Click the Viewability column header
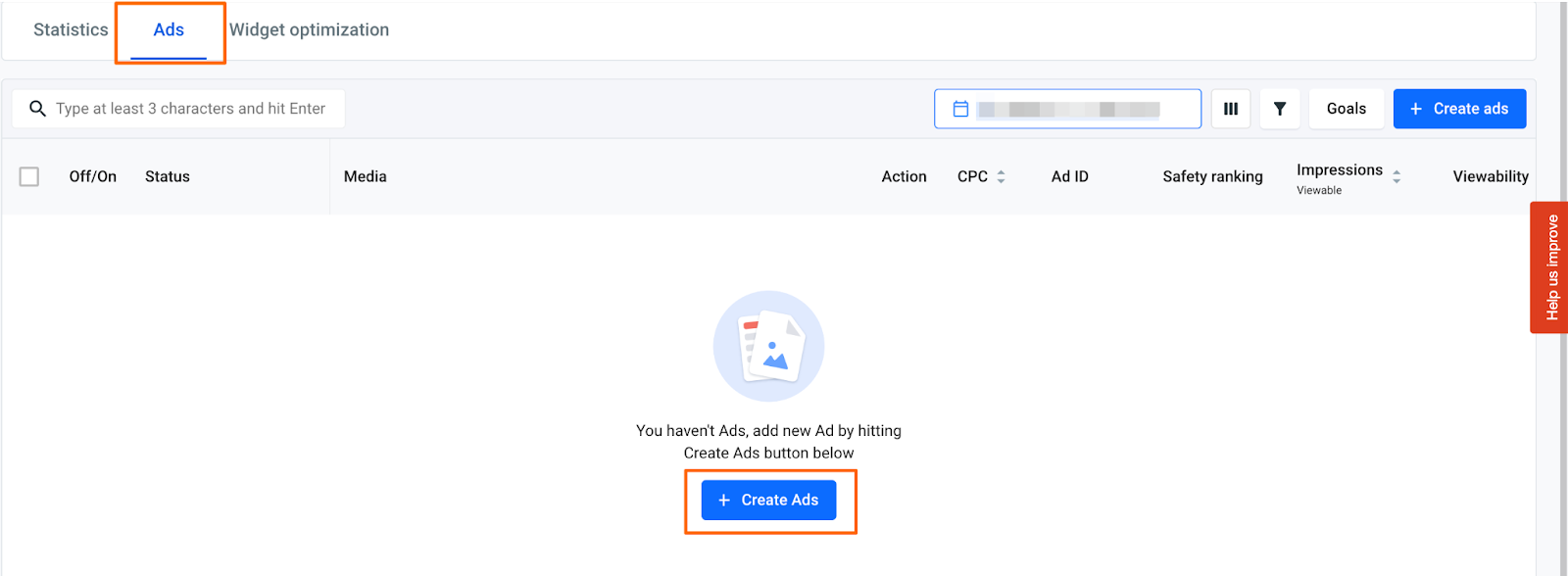1568x576 pixels. click(1490, 176)
